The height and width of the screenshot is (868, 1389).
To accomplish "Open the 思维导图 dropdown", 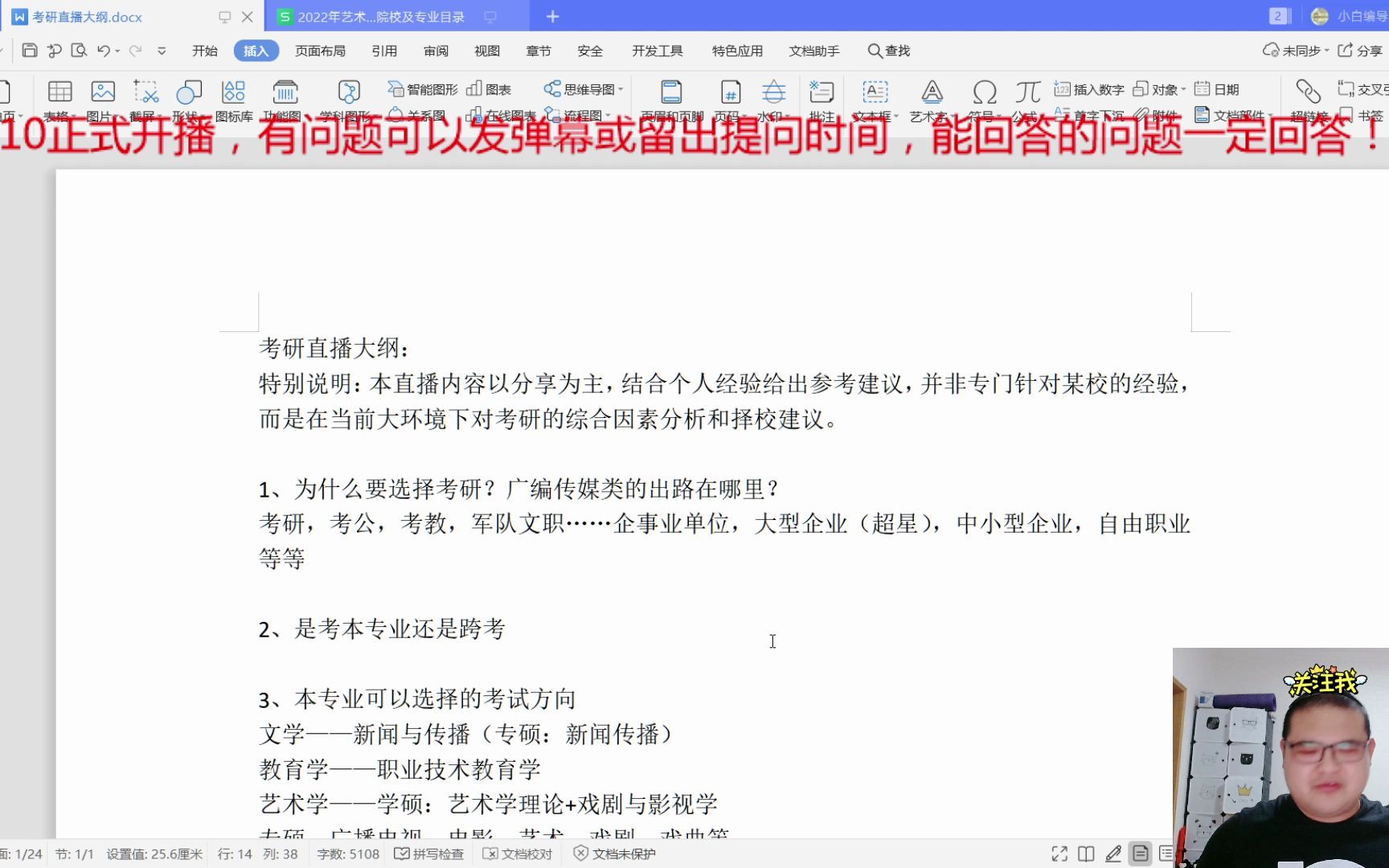I will 584,89.
